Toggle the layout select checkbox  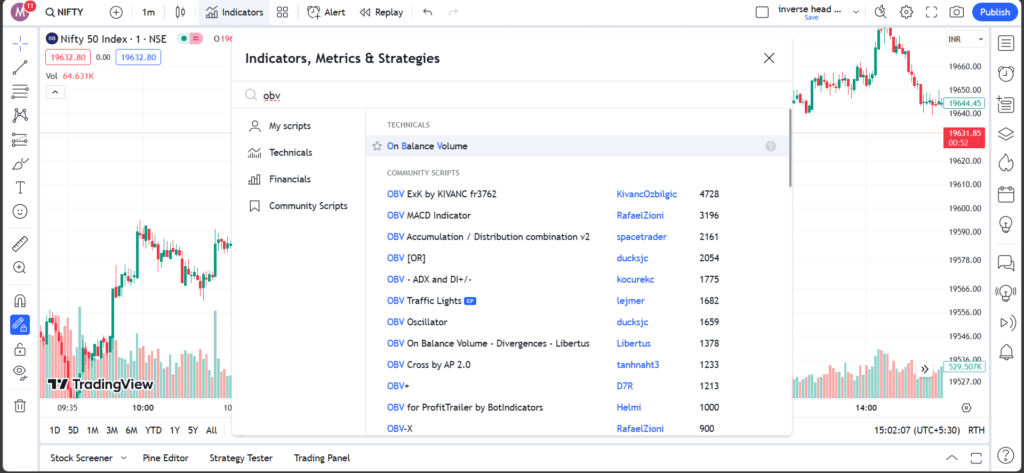tap(761, 12)
